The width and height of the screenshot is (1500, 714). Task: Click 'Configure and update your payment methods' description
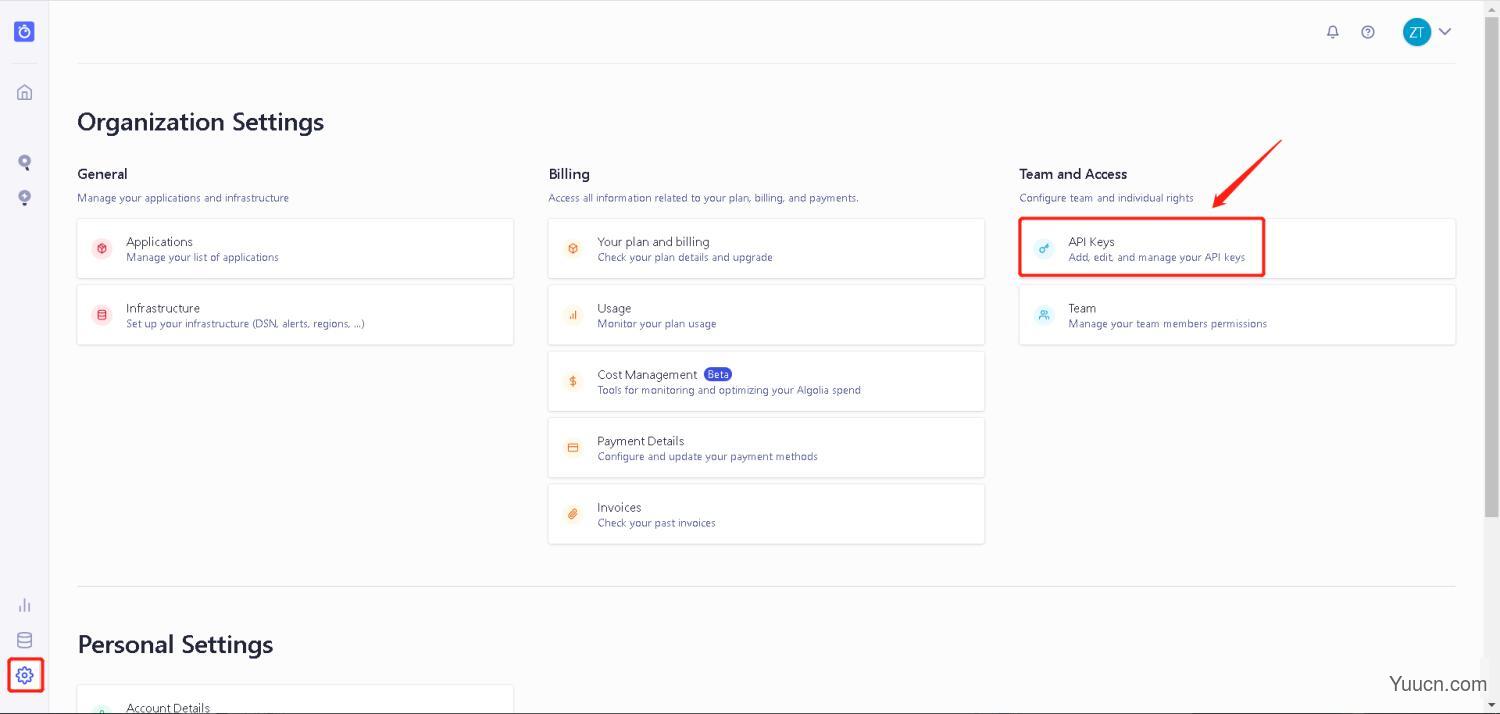click(707, 457)
